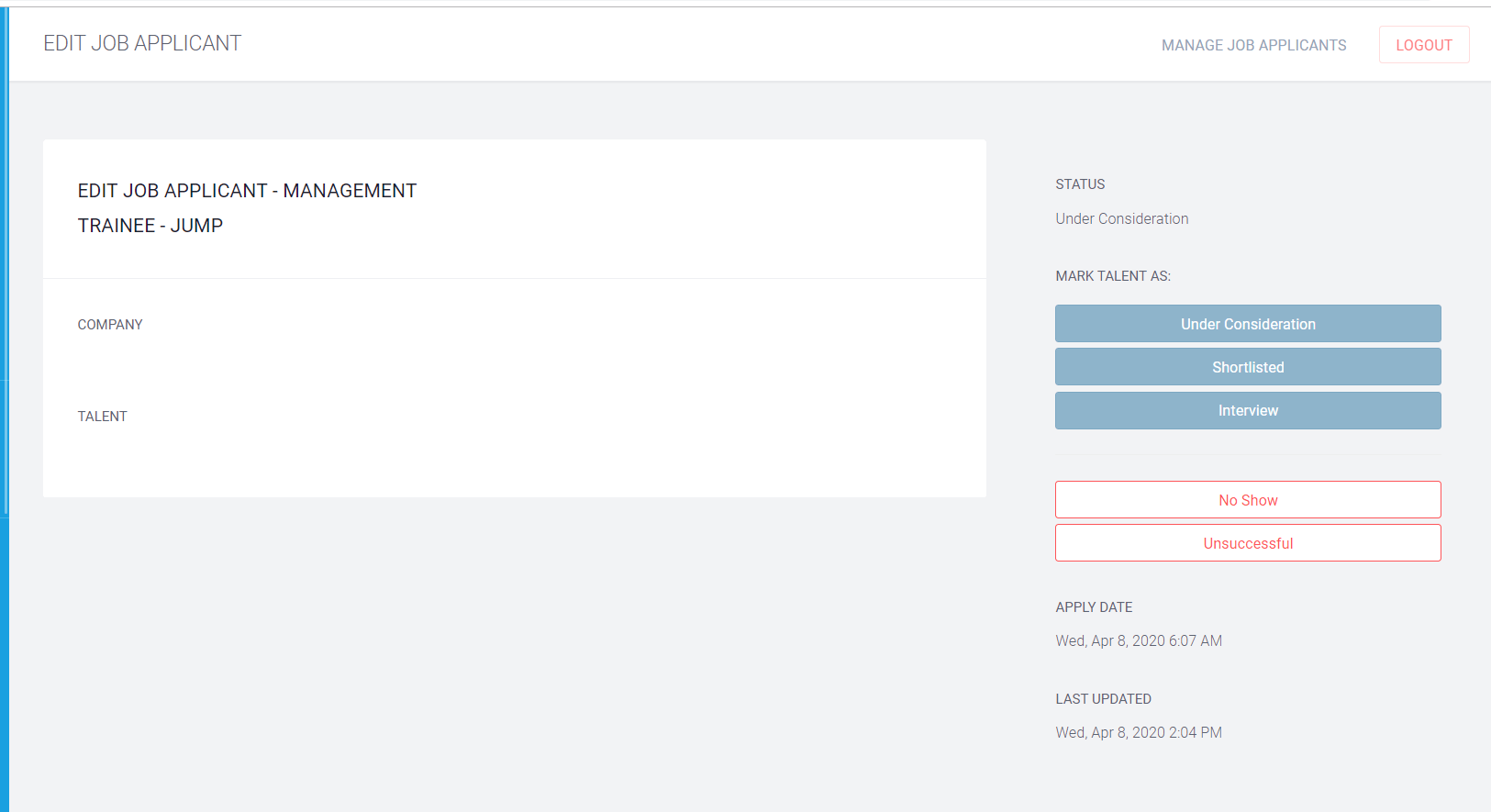The image size is (1491, 812).
Task: Mark talent as No Show
Action: tap(1248, 500)
